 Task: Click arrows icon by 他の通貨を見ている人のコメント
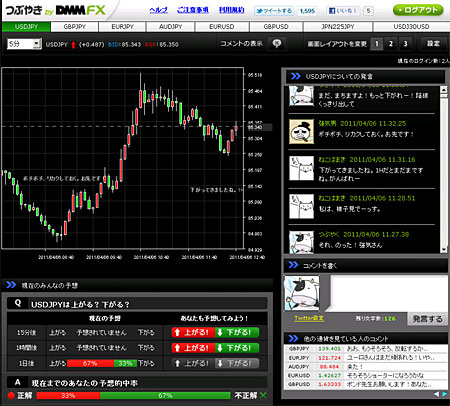coord(293,339)
